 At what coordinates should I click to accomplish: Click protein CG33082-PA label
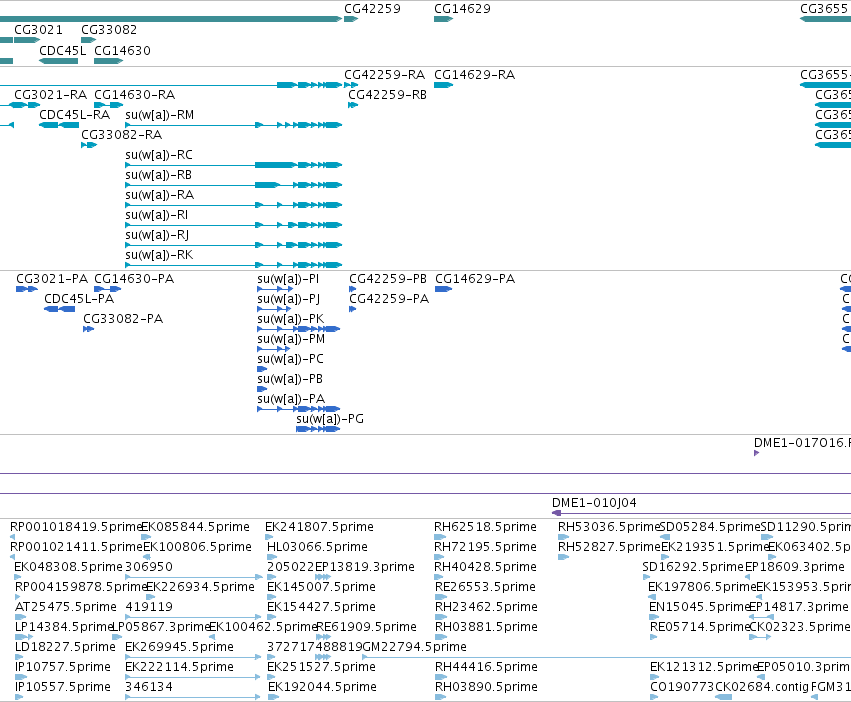123,319
